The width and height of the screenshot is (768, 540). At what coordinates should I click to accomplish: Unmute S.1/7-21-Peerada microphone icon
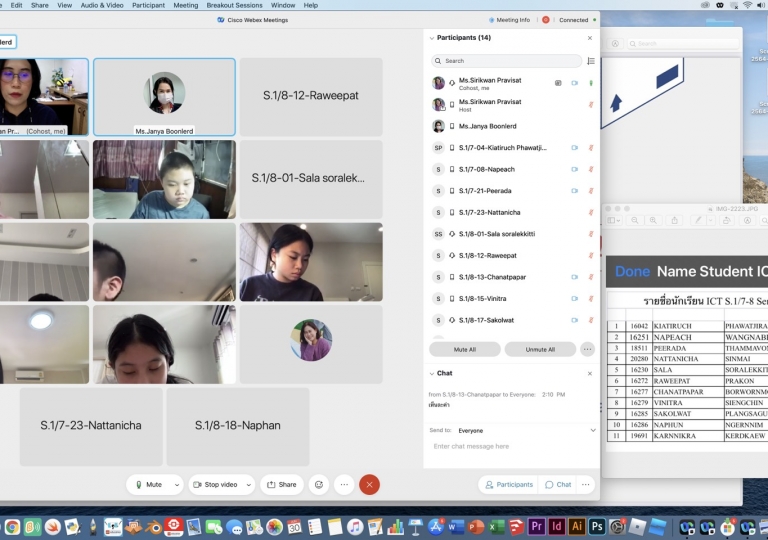click(591, 191)
